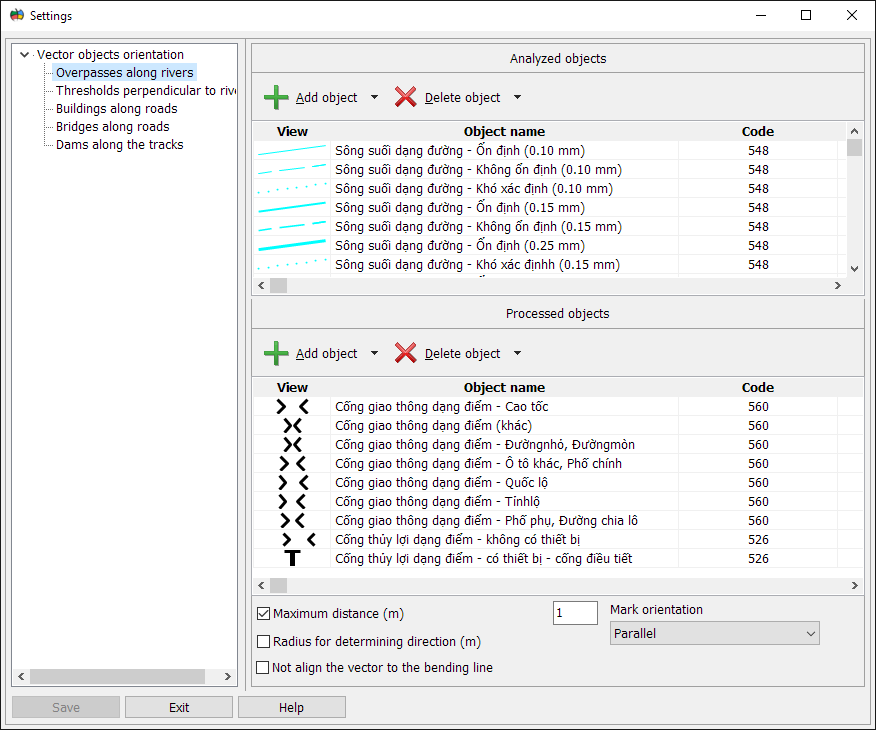The image size is (876, 730).
Task: Select symbol icon of không có thiết bị row
Action: pos(299,540)
